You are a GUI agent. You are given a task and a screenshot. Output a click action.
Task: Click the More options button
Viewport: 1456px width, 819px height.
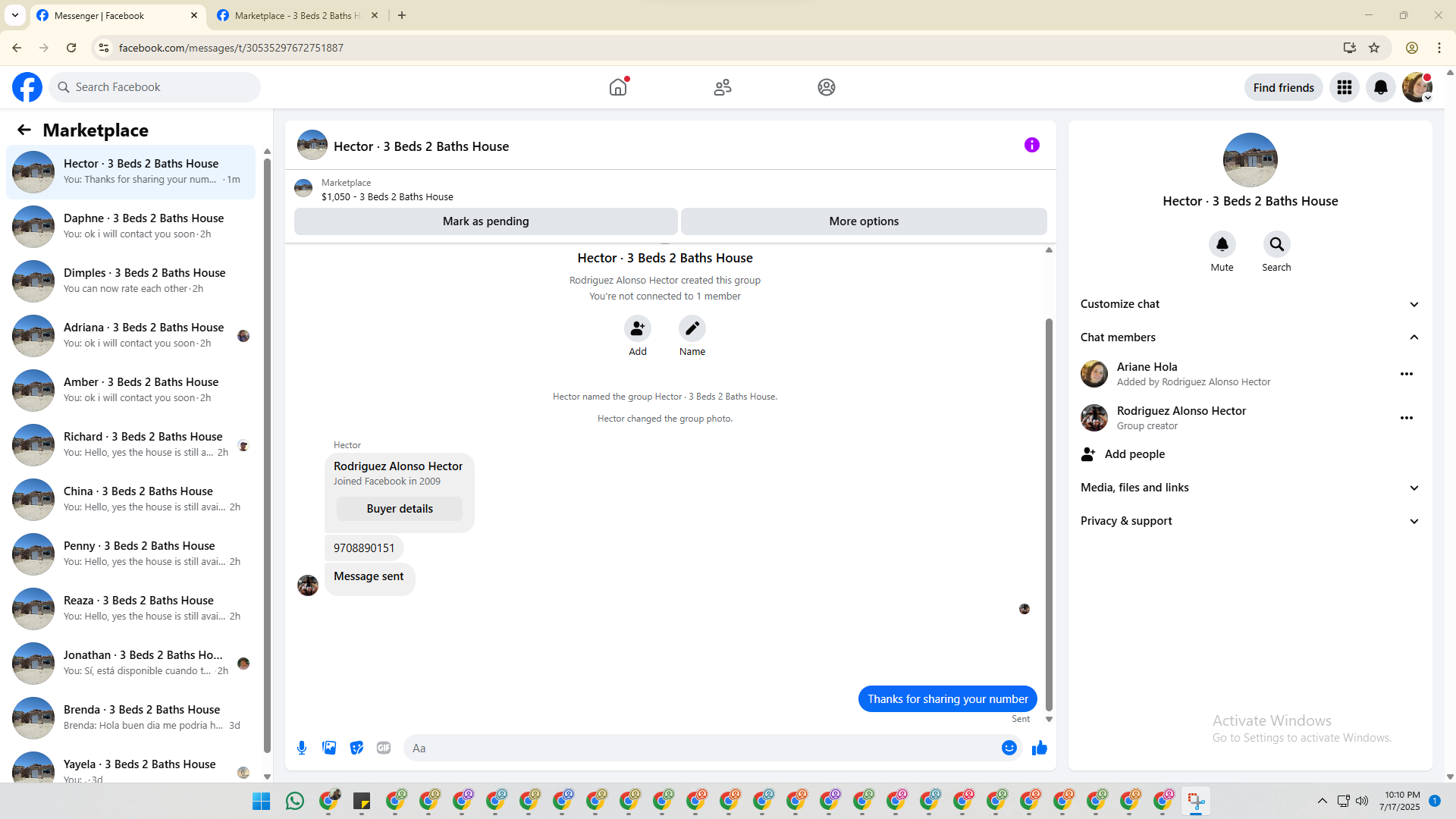(864, 221)
